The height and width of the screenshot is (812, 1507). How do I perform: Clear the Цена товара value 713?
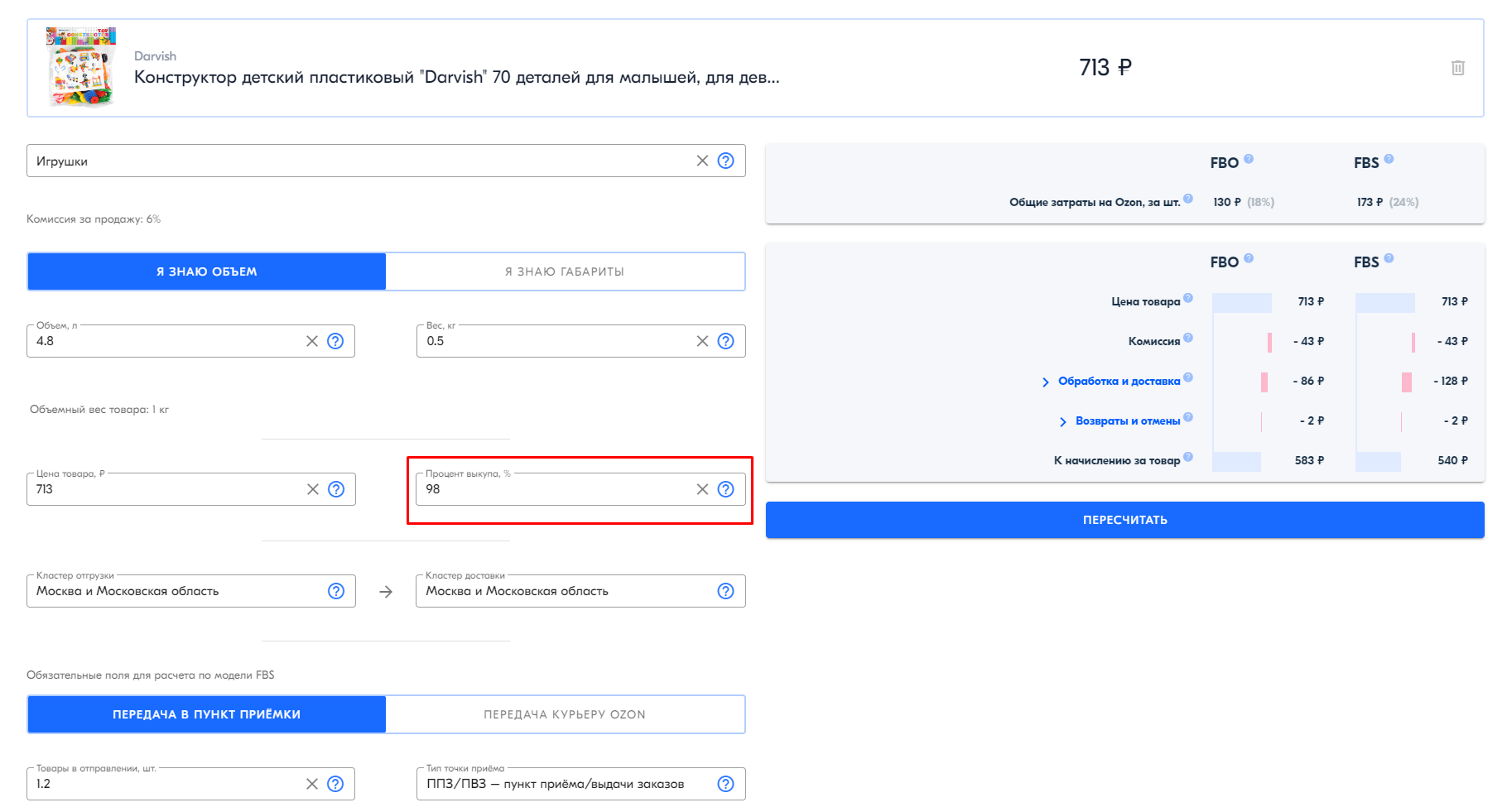(x=313, y=489)
